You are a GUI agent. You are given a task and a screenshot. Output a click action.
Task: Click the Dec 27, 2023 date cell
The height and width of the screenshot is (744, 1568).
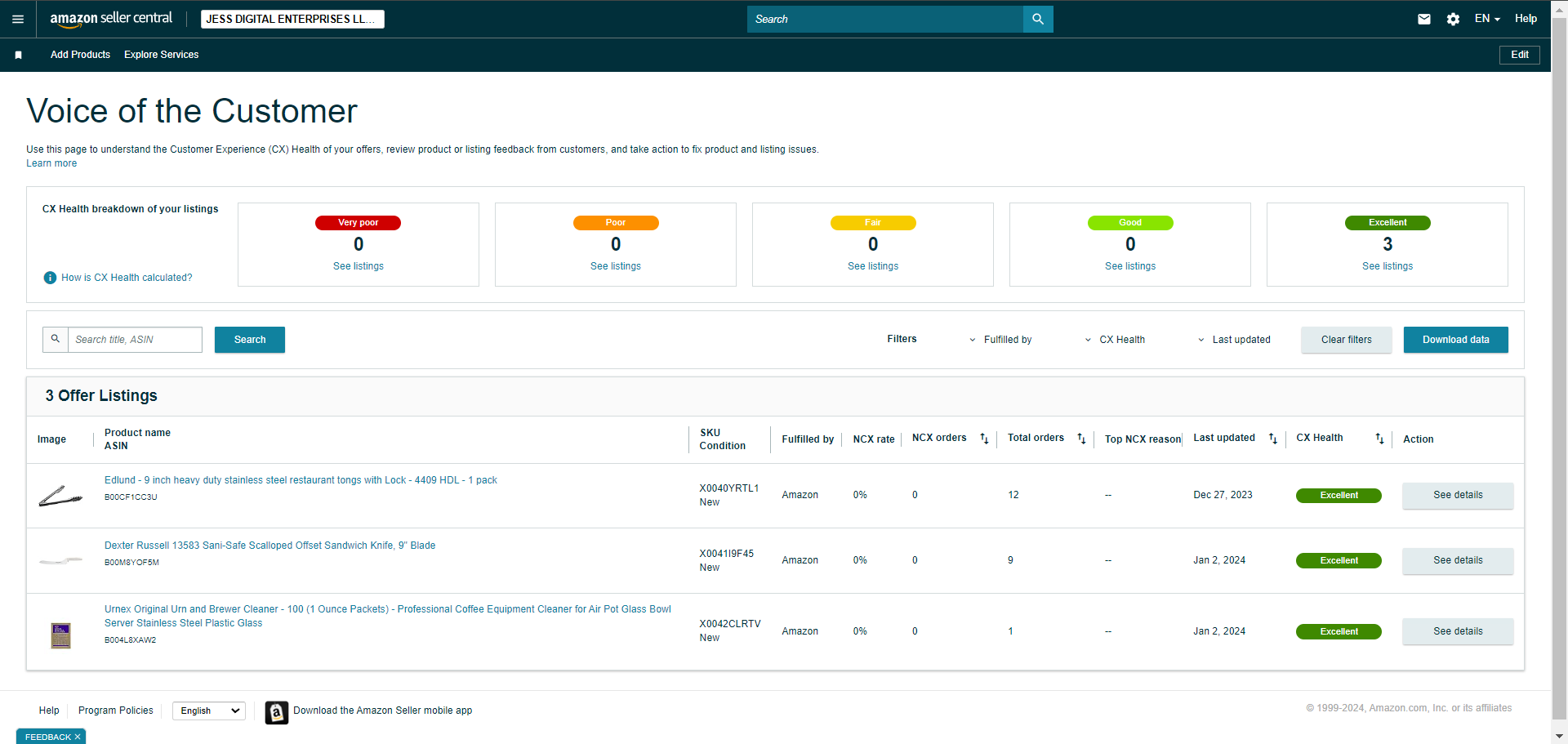pyautogui.click(x=1223, y=495)
